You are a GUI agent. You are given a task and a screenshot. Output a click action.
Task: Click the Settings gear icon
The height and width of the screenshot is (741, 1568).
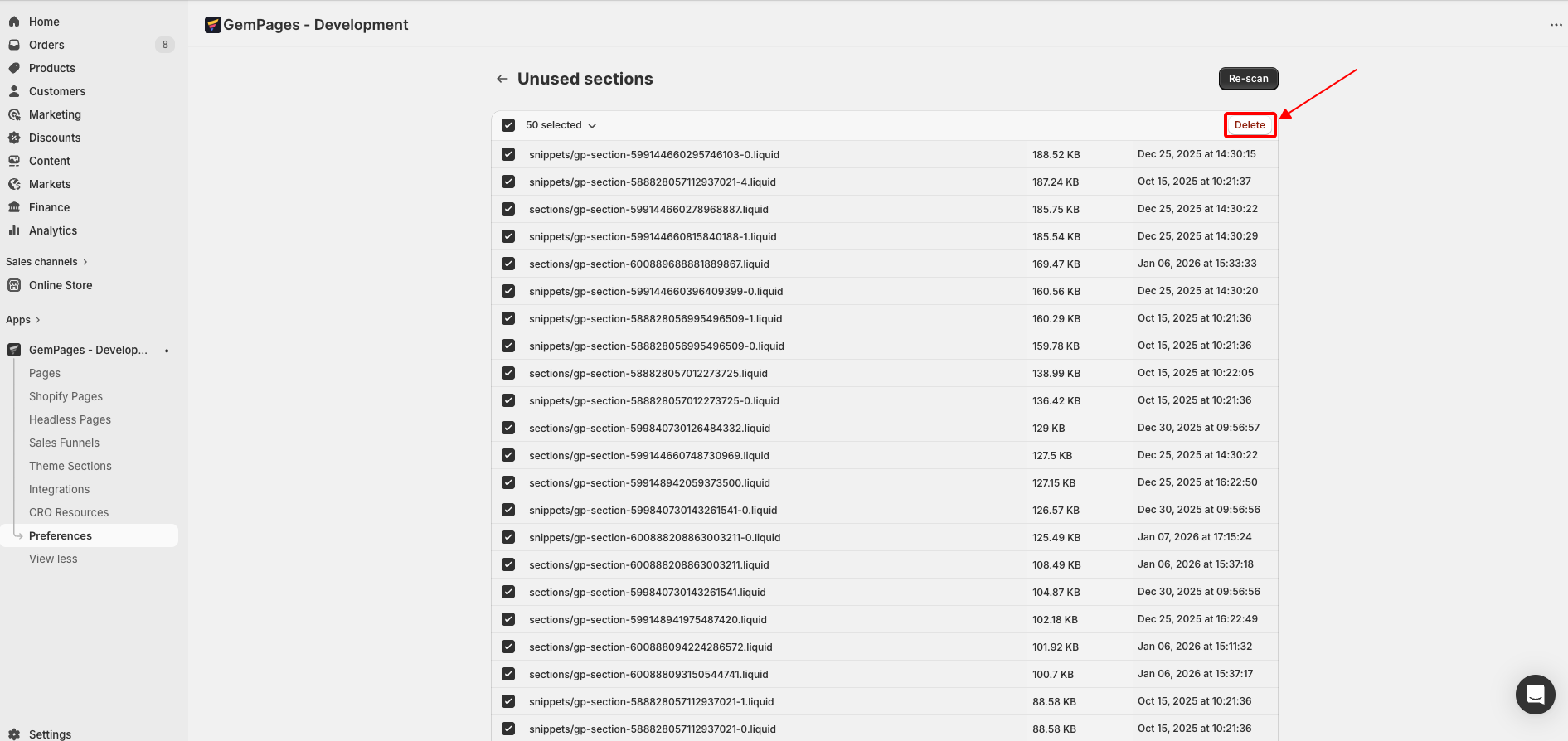(14, 734)
